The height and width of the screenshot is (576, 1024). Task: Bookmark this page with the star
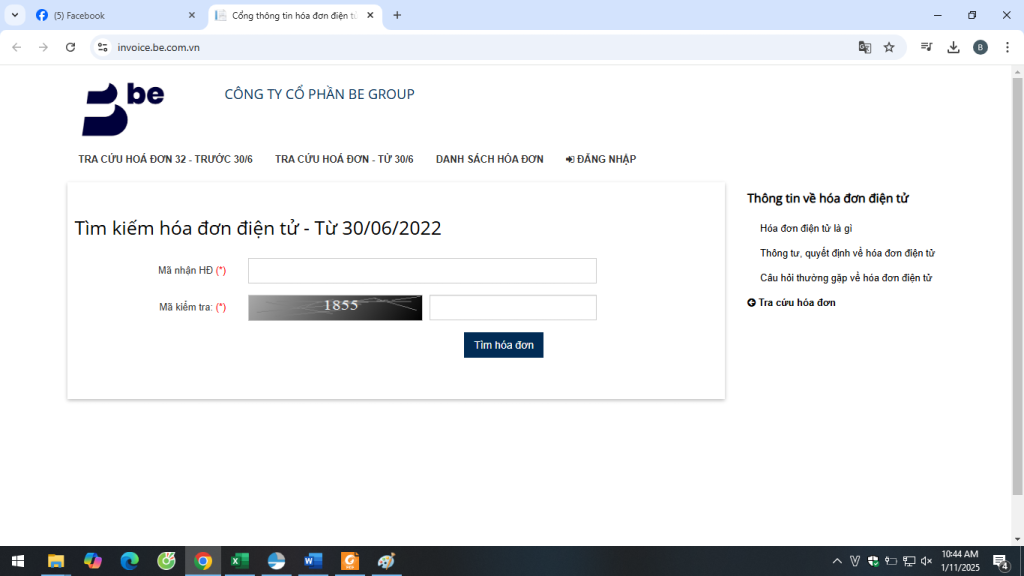point(889,47)
